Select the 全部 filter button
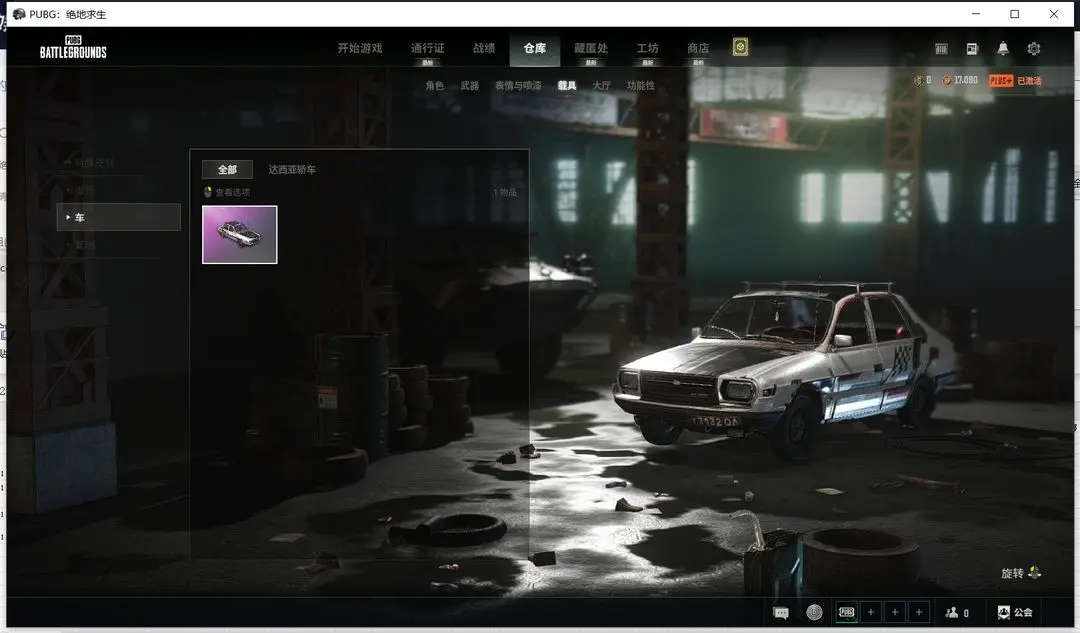 [x=227, y=169]
